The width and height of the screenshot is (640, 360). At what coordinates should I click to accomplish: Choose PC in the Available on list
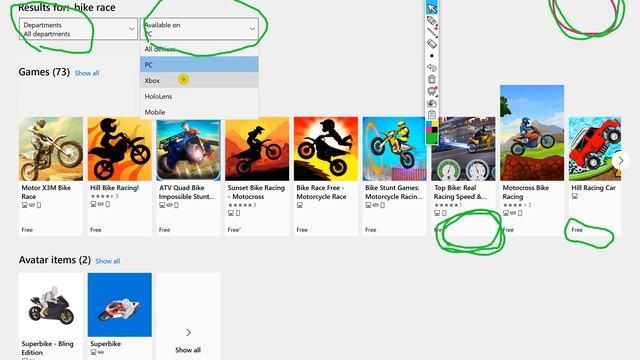click(199, 64)
